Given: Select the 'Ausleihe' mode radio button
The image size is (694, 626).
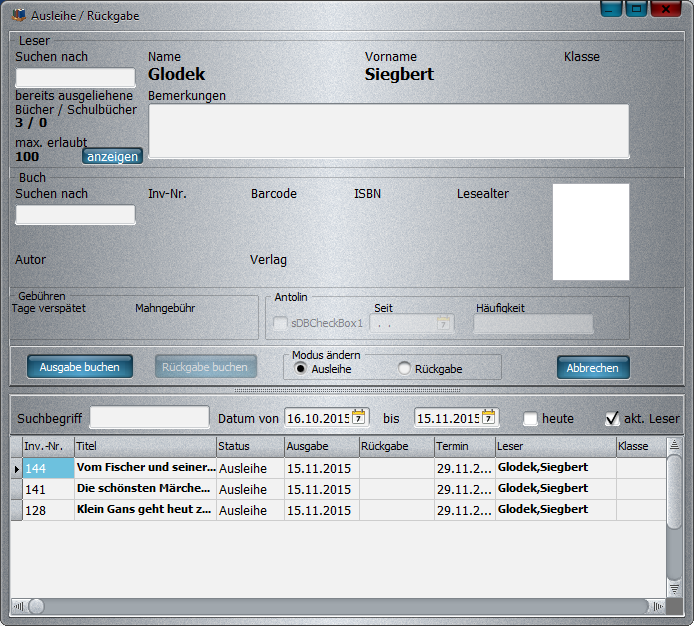Looking at the screenshot, I should point(301,369).
